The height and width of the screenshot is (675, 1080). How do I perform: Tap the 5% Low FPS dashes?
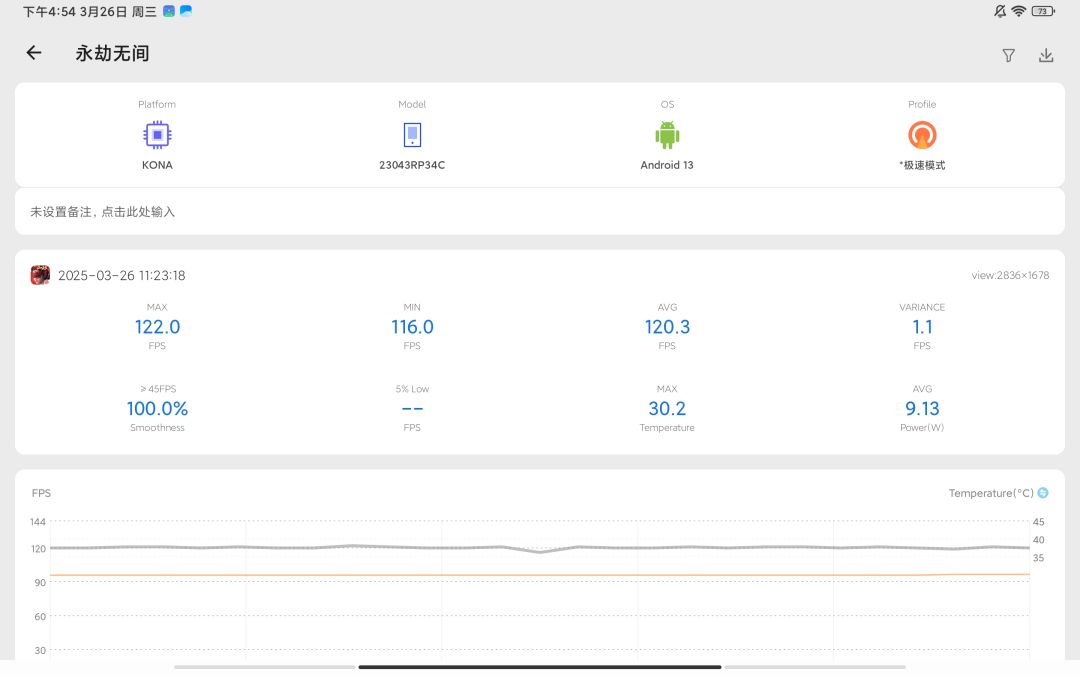tap(412, 408)
